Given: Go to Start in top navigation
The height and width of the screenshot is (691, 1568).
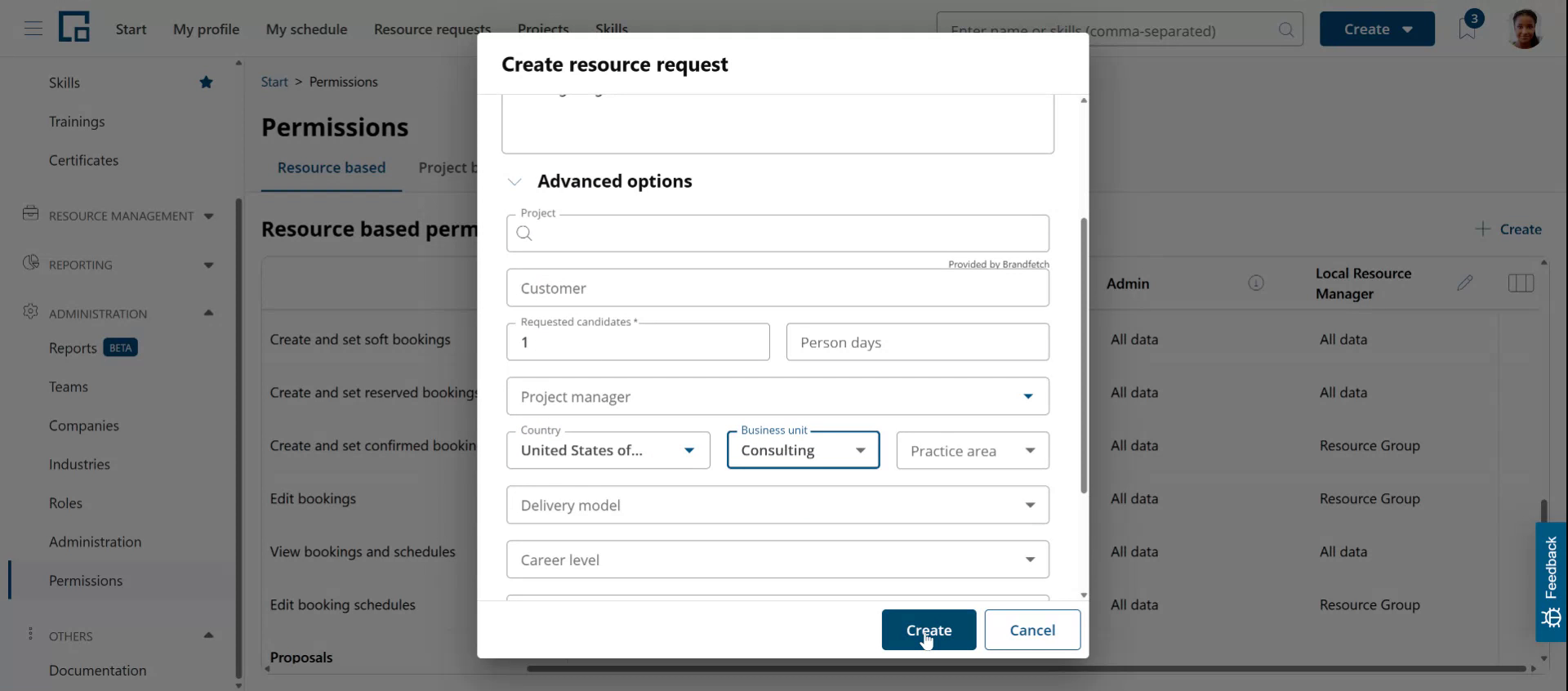Looking at the screenshot, I should point(131,29).
